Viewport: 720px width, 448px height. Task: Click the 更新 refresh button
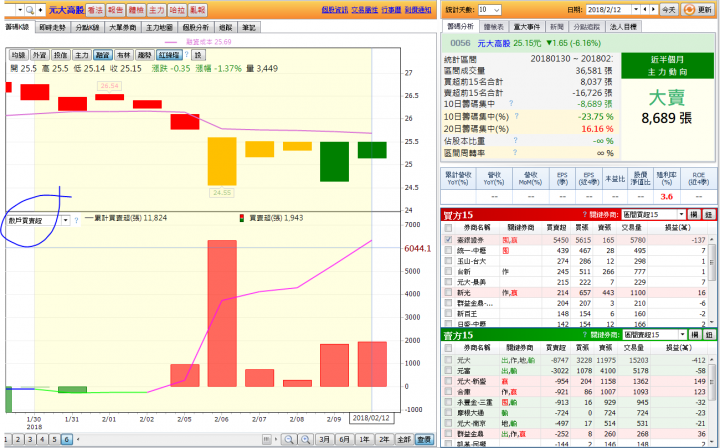click(698, 10)
